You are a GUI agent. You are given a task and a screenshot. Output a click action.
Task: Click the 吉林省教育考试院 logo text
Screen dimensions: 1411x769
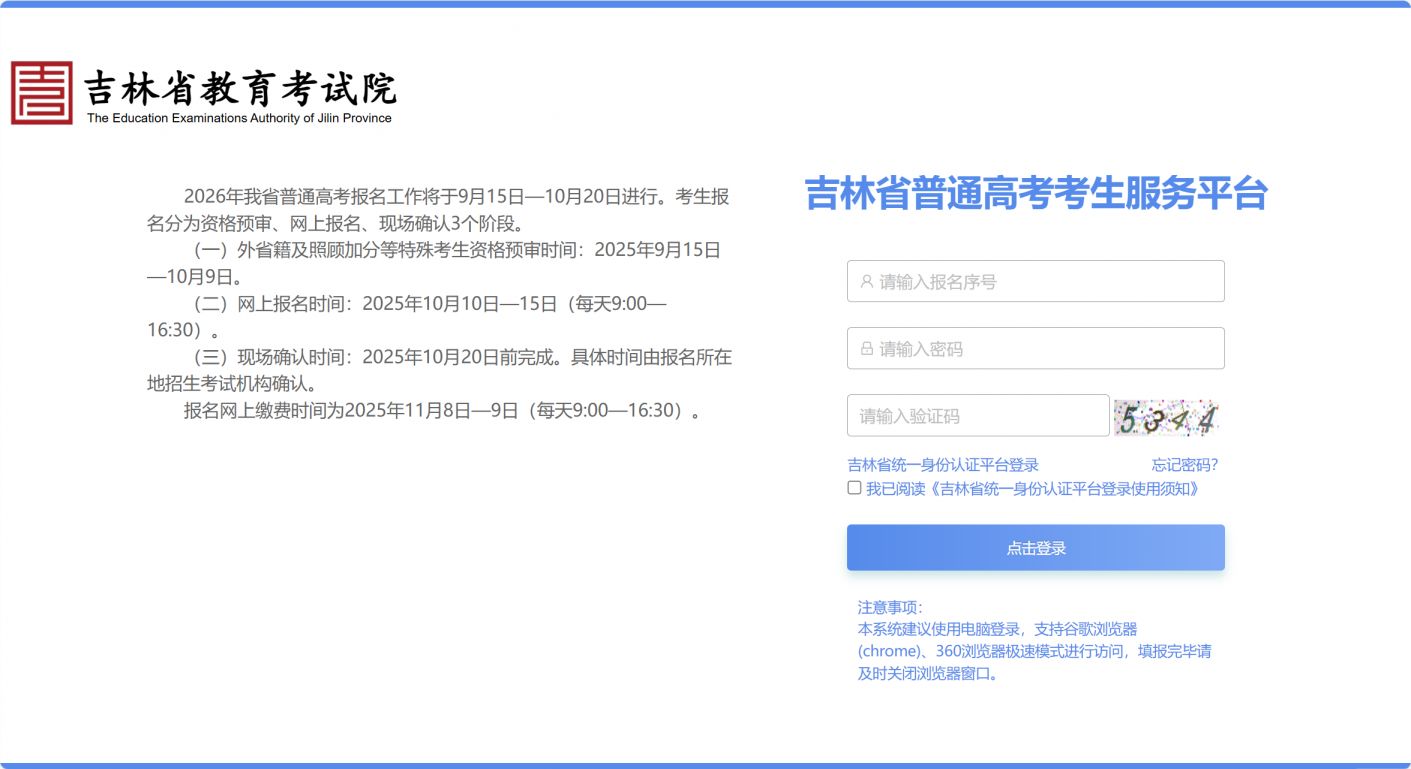(x=240, y=88)
